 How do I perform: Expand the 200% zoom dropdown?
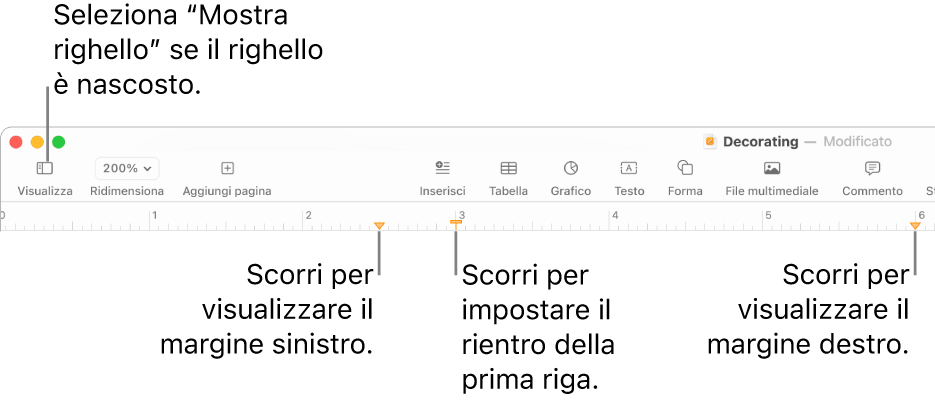pyautogui.click(x=127, y=169)
